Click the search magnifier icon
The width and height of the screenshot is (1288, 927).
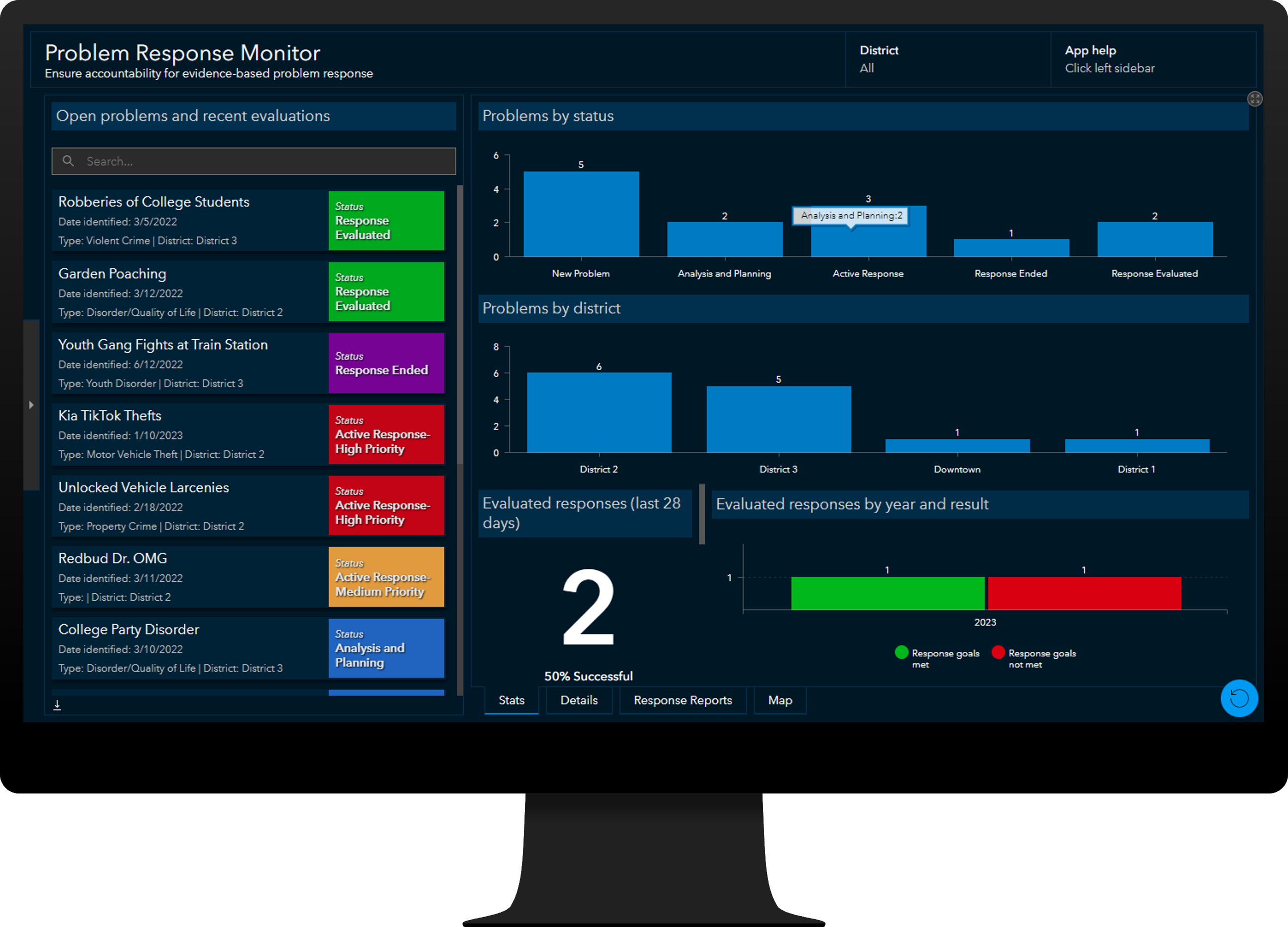coord(68,161)
